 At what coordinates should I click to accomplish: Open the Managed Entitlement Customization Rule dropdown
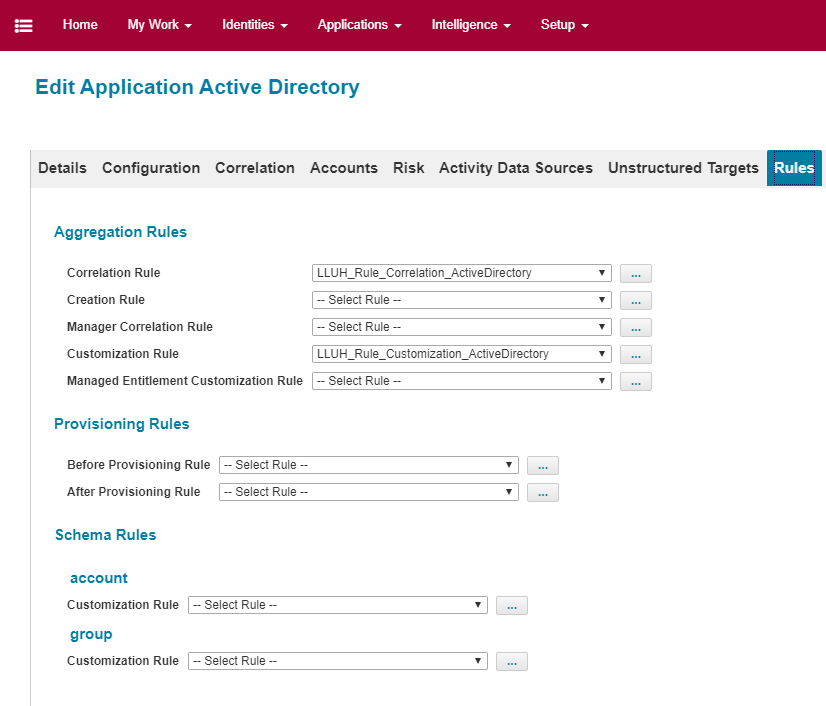coord(462,381)
